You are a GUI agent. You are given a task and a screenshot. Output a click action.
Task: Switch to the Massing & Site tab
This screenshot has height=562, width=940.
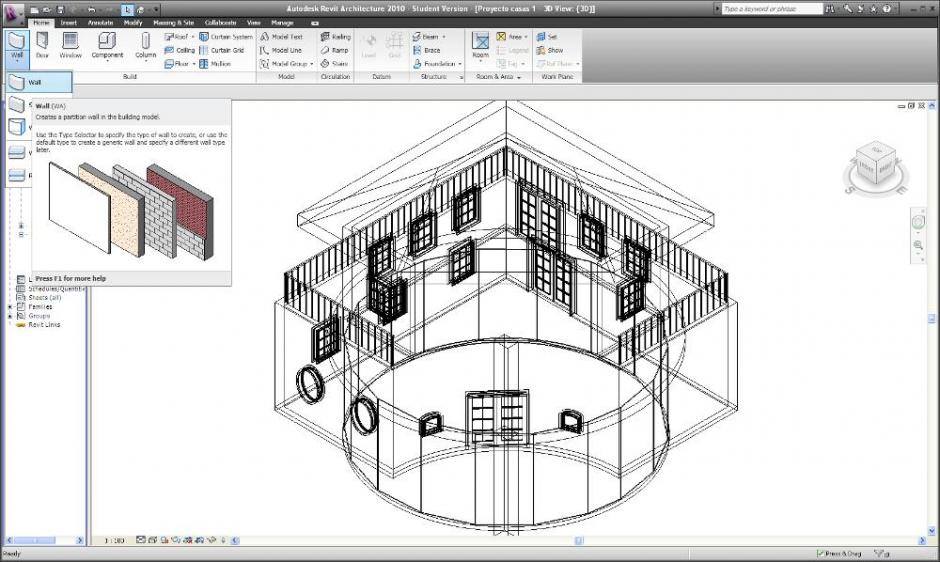click(x=172, y=21)
